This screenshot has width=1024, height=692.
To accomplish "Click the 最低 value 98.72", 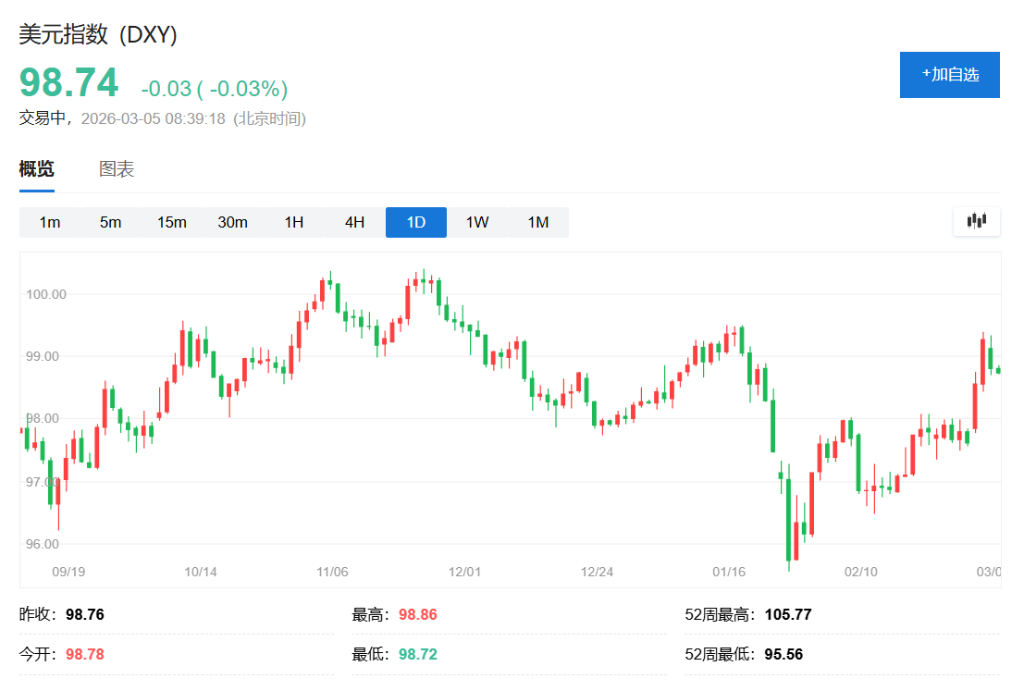I will pyautogui.click(x=417, y=654).
